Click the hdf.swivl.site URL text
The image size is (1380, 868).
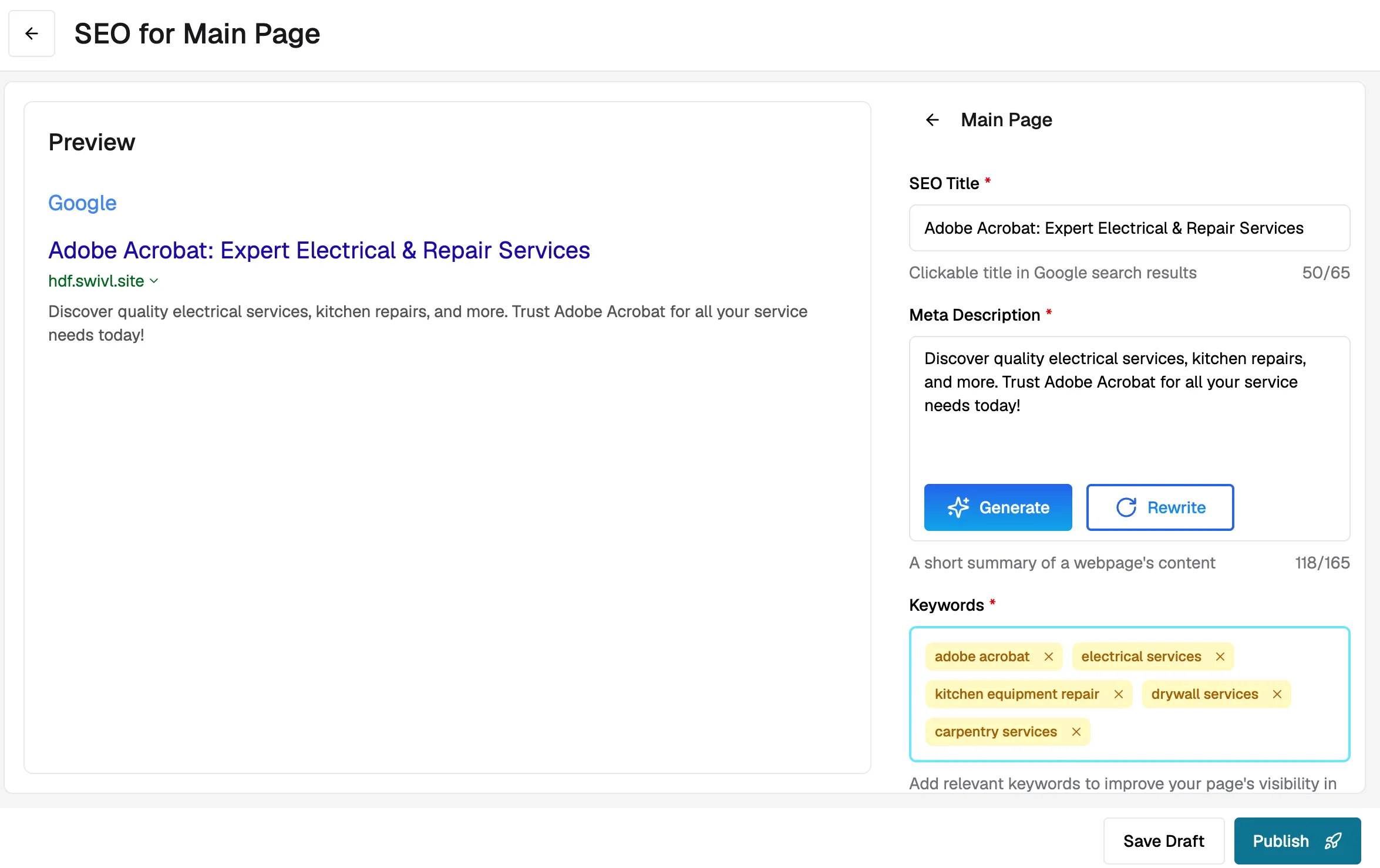(96, 281)
